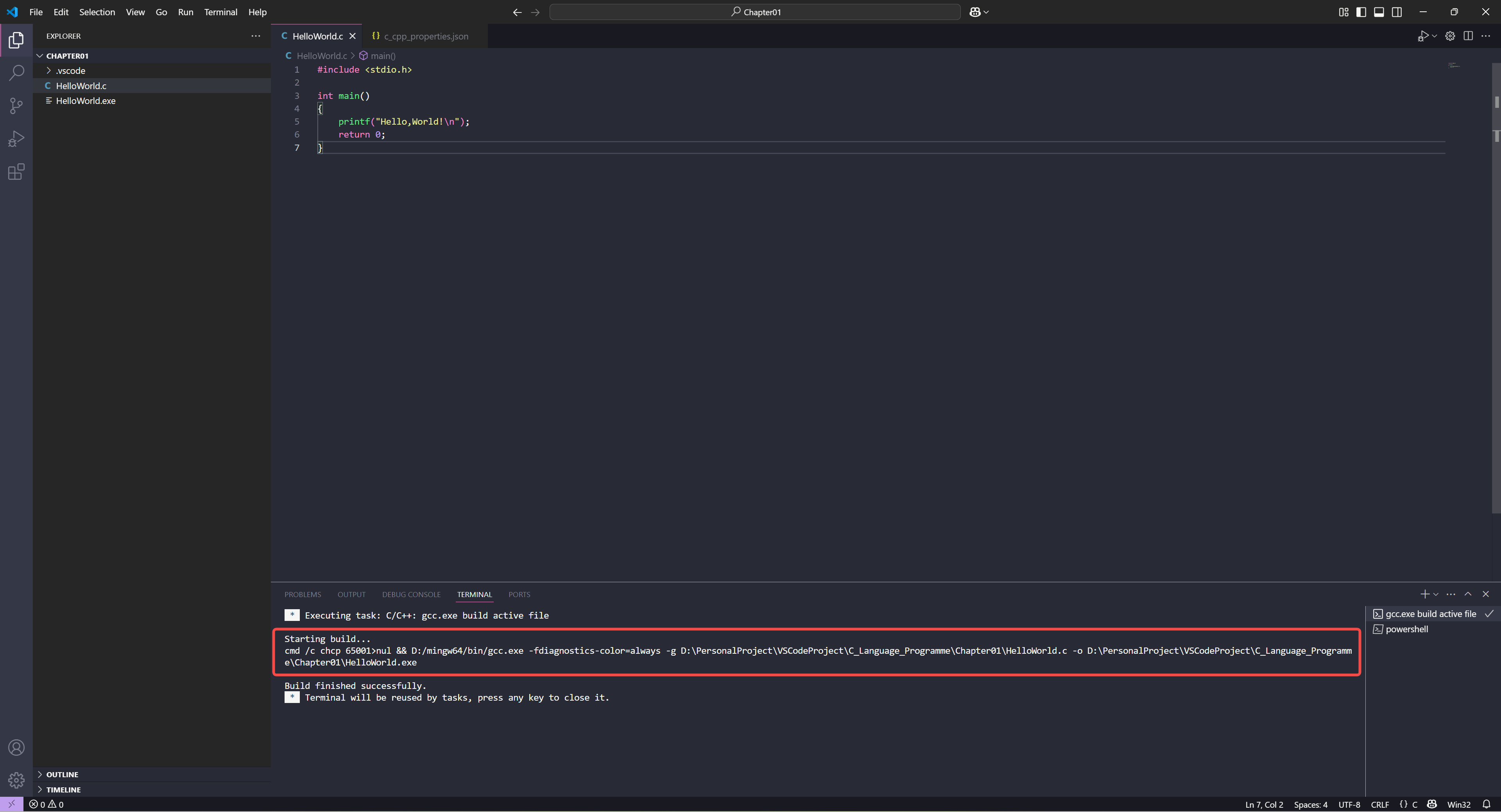Open the Source Control view
This screenshot has height=812, width=1501.
[x=16, y=106]
